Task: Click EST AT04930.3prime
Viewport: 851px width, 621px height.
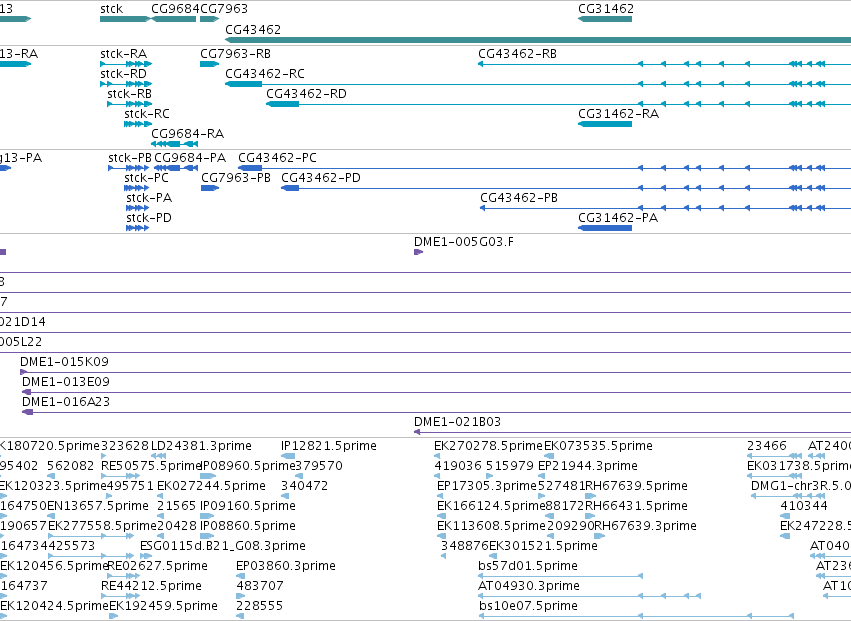Action: (529, 586)
